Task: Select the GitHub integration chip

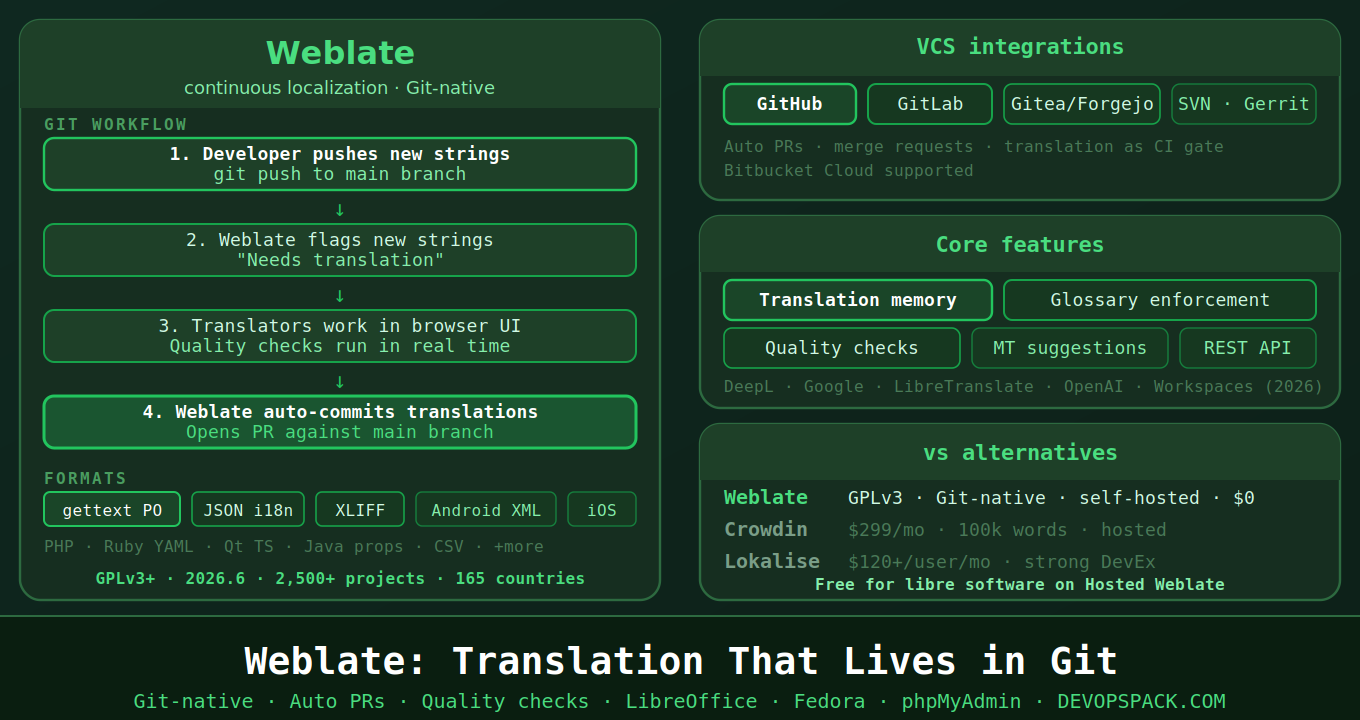Action: 790,104
